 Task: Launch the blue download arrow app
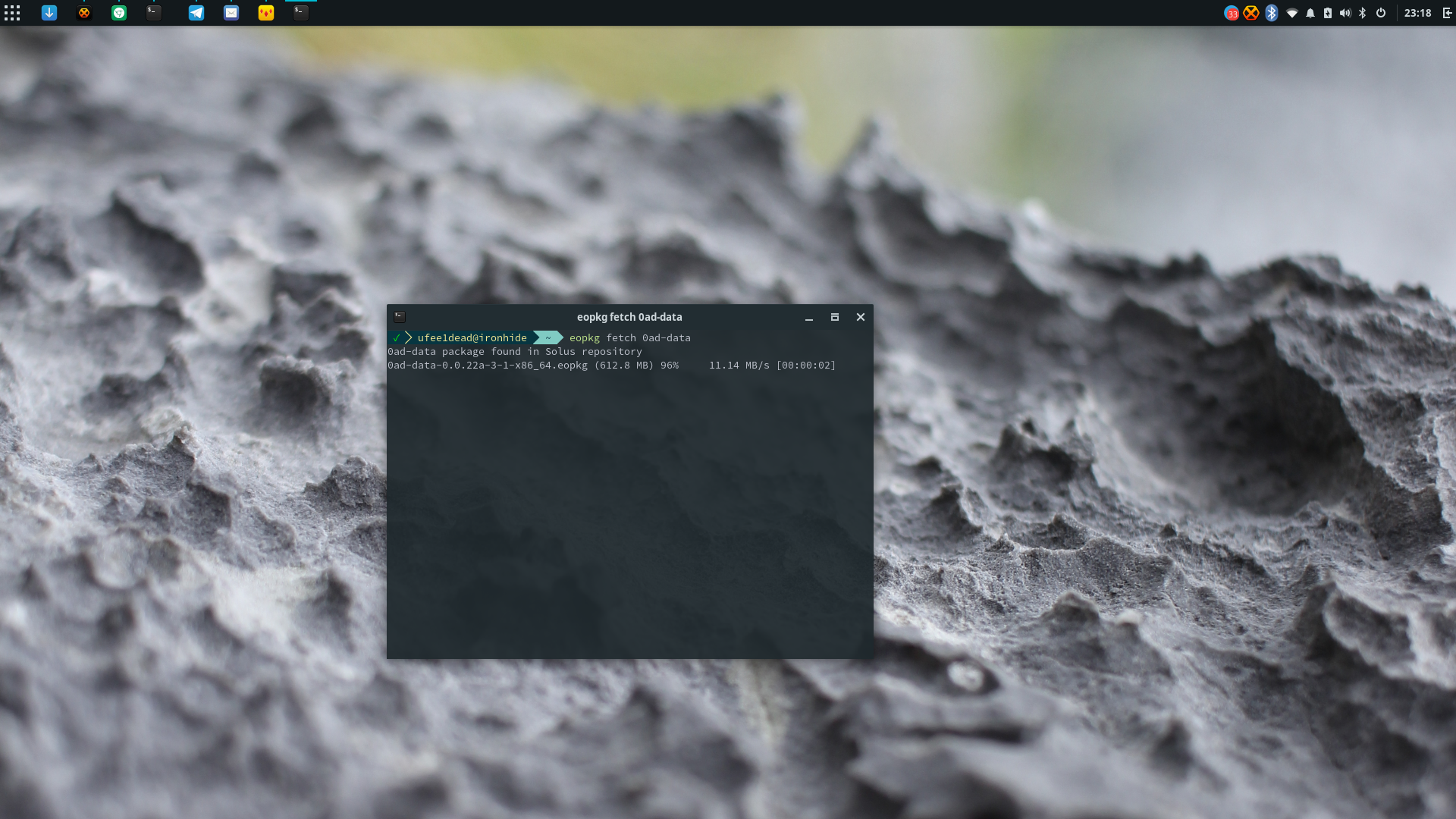(49, 13)
